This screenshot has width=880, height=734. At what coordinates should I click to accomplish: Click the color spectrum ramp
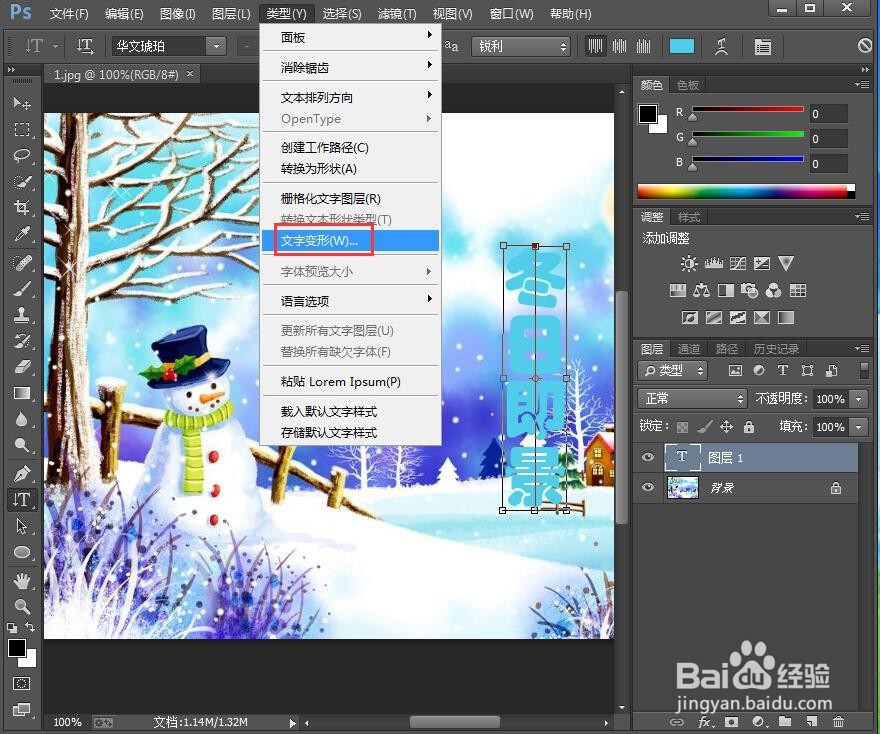[x=746, y=191]
